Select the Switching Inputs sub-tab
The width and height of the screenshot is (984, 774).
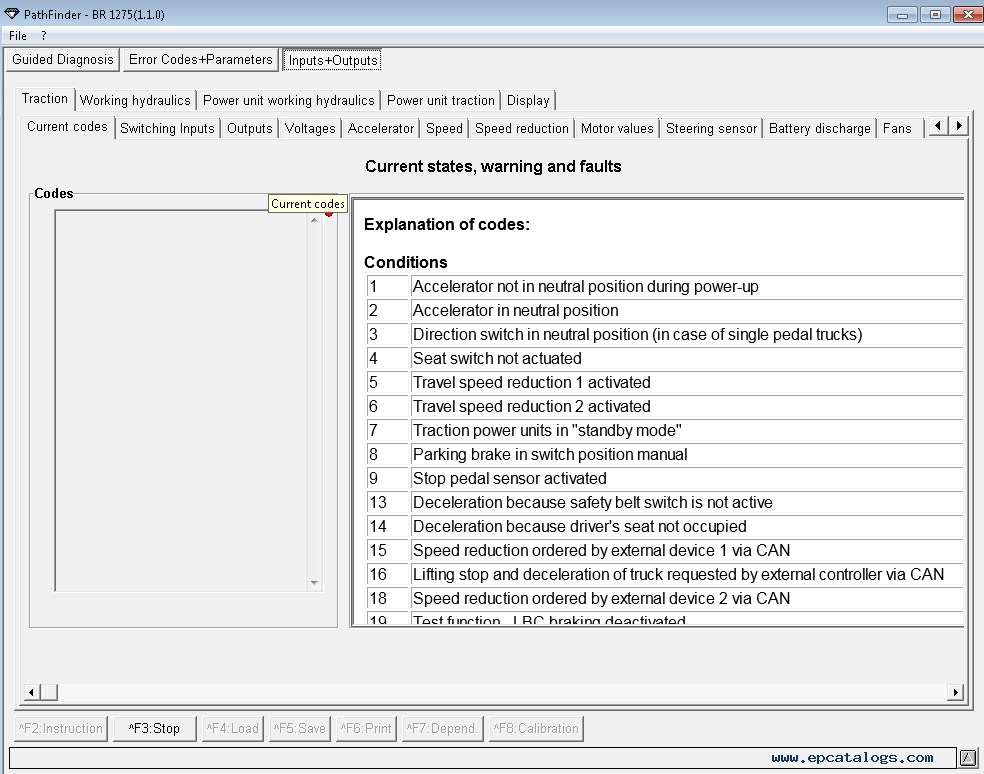[167, 128]
